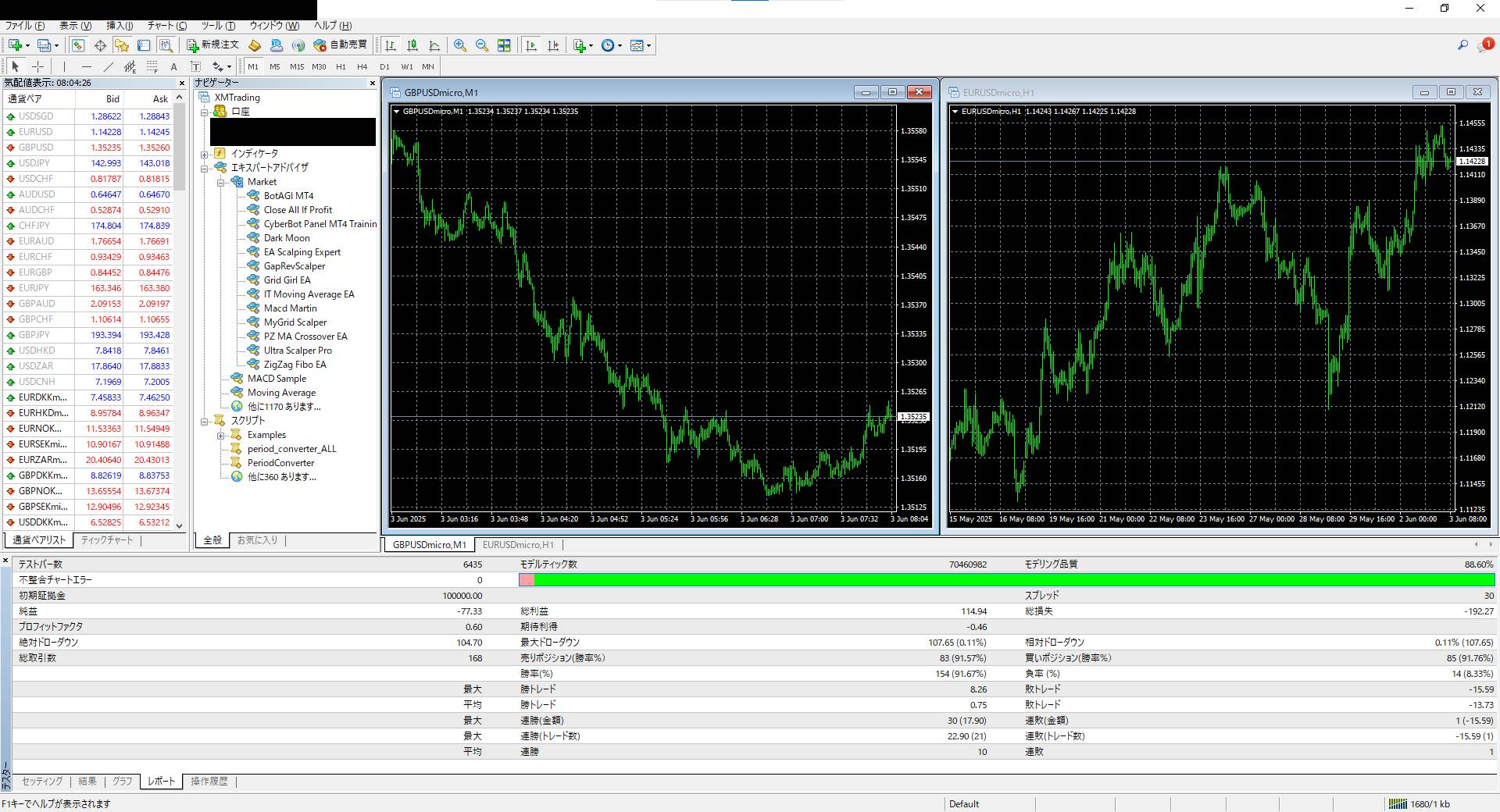Screen dimensions: 1500x812
Task: Open the data window crosshair icon
Action: 100,45
